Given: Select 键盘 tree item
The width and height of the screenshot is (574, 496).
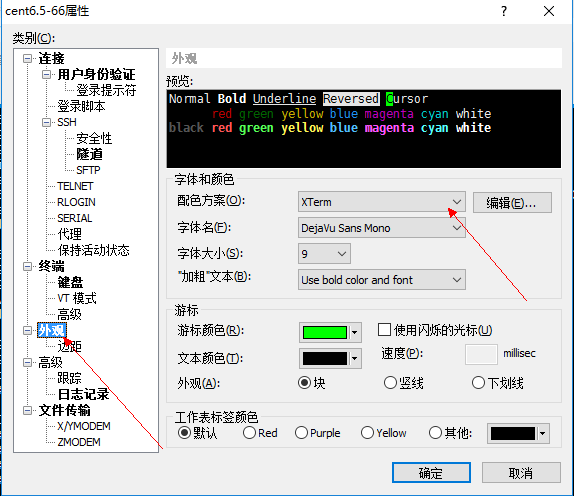Looking at the screenshot, I should [70, 283].
